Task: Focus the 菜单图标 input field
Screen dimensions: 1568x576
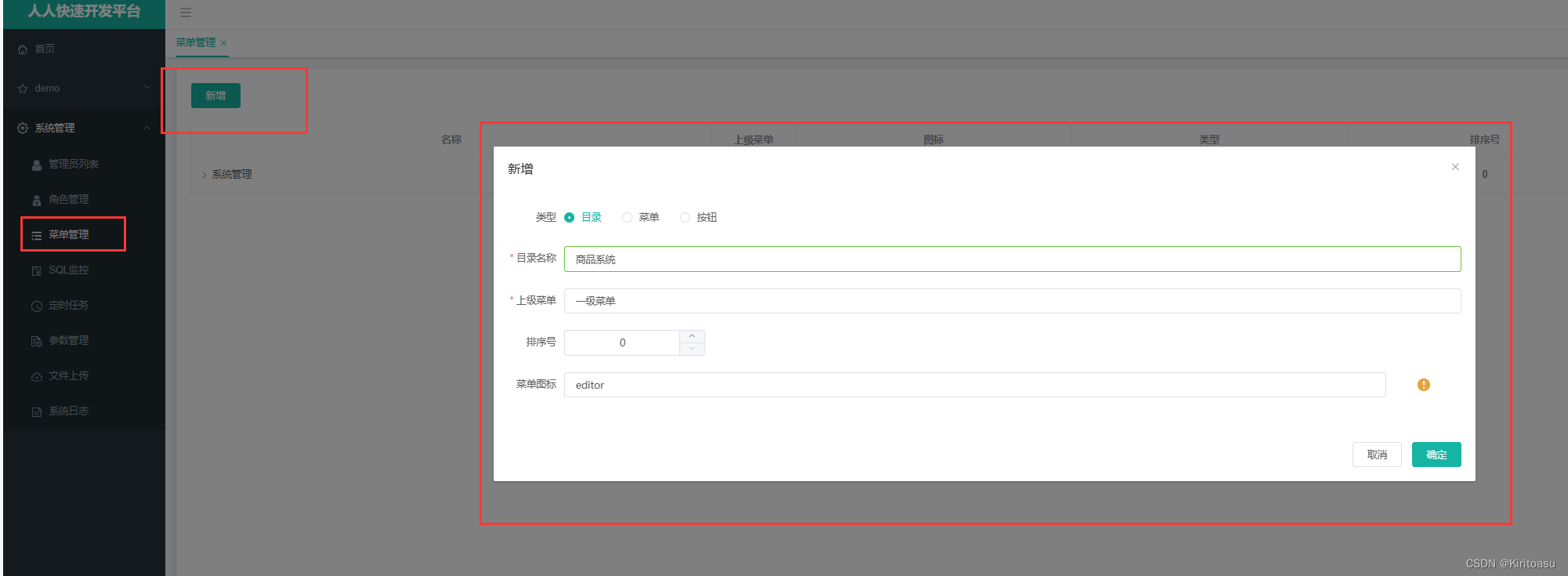Action: [x=975, y=385]
